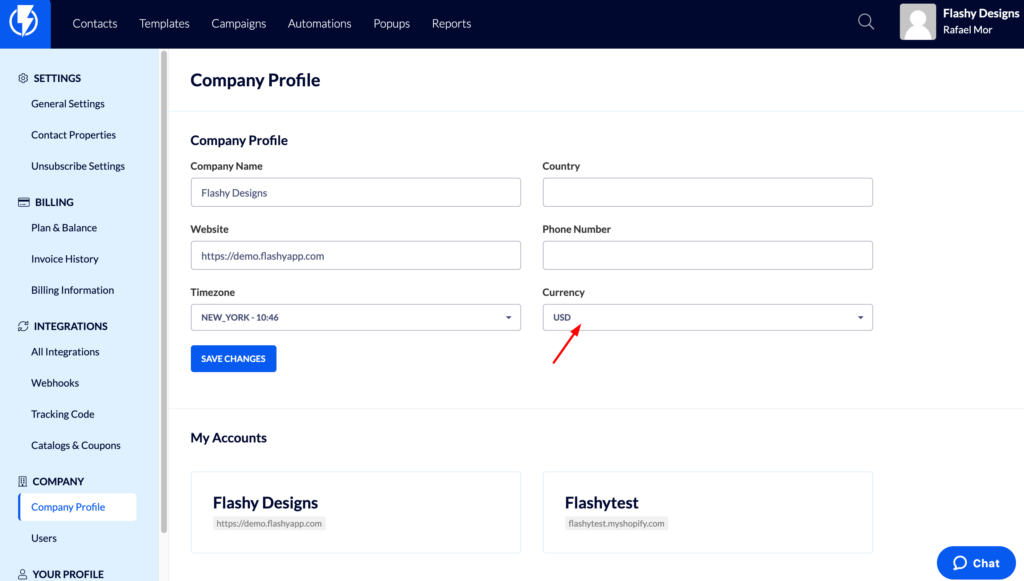
Task: Select the Flashy Designs account card
Action: click(x=355, y=512)
